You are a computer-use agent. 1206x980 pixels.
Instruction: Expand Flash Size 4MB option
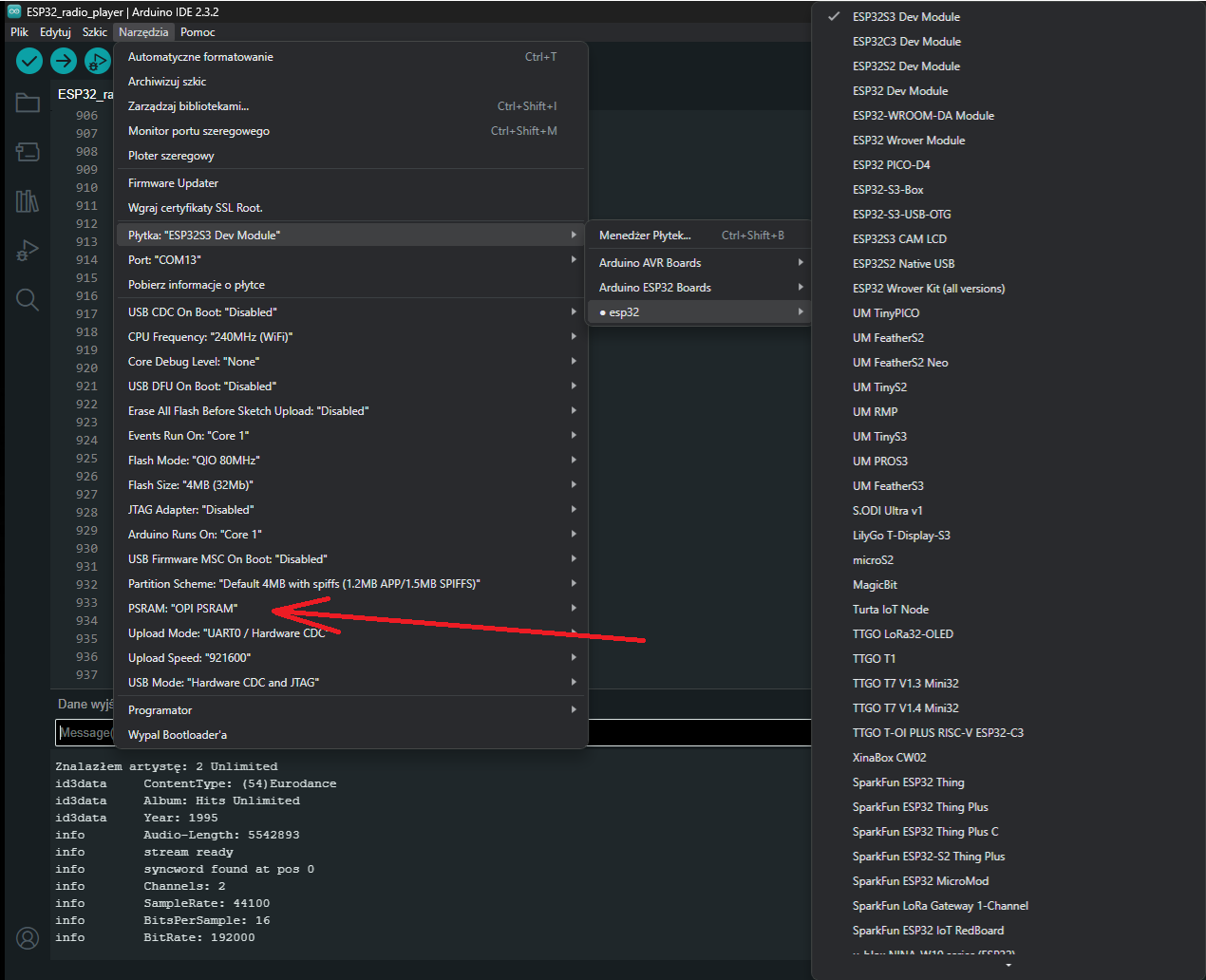pos(350,485)
